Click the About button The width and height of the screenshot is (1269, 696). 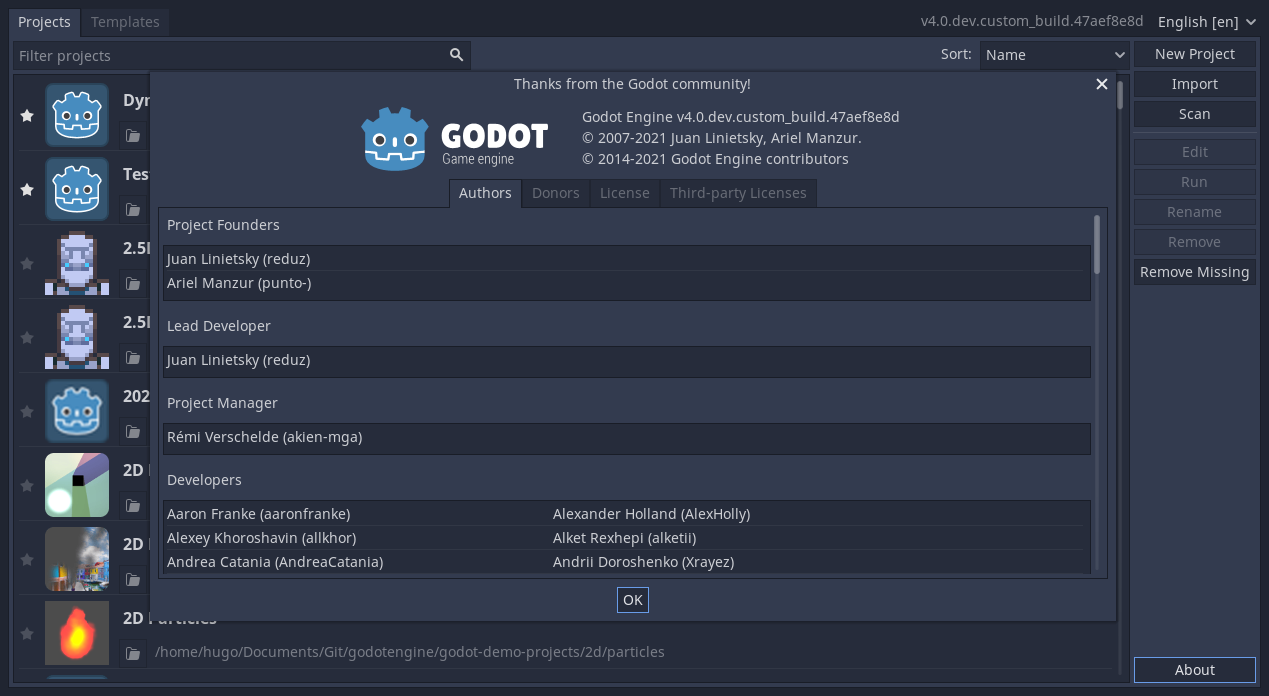coord(1195,670)
